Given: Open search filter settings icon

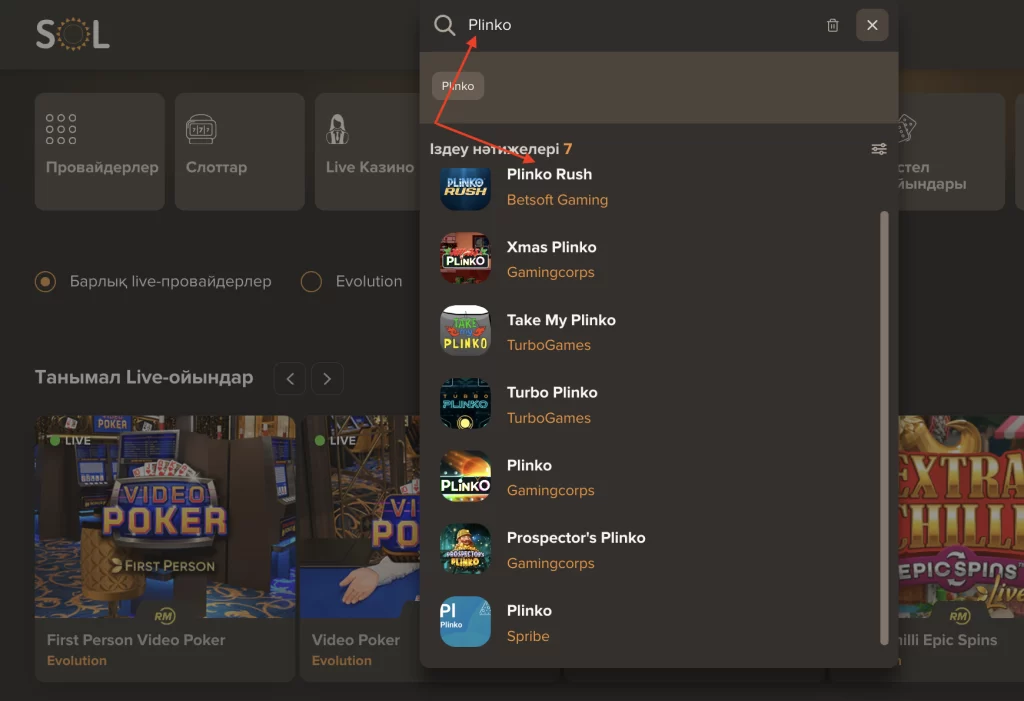Looking at the screenshot, I should pyautogui.click(x=879, y=149).
